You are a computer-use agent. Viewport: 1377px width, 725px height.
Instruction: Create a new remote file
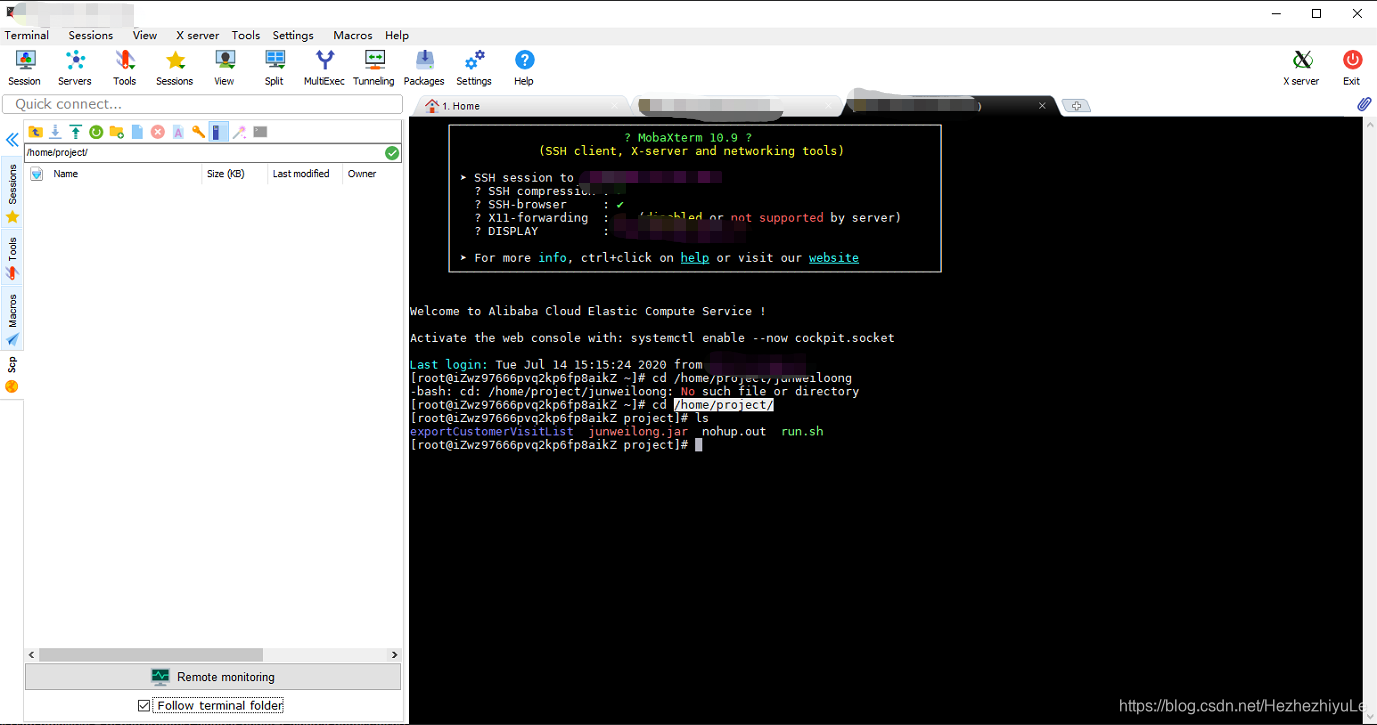coord(137,132)
